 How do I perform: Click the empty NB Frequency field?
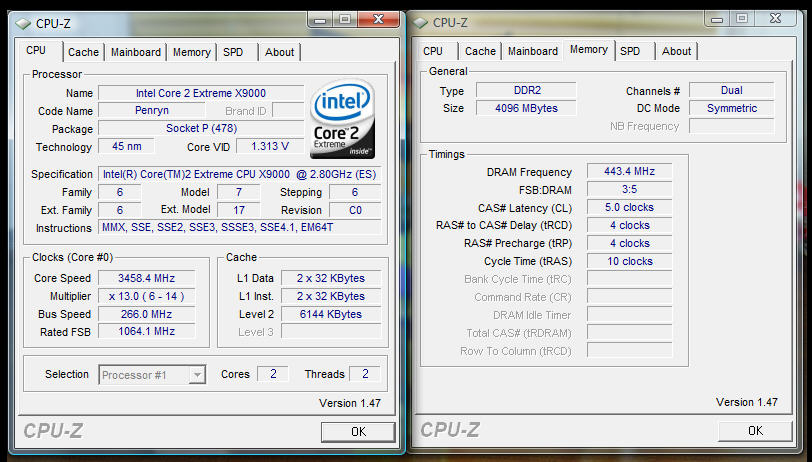[x=732, y=126]
